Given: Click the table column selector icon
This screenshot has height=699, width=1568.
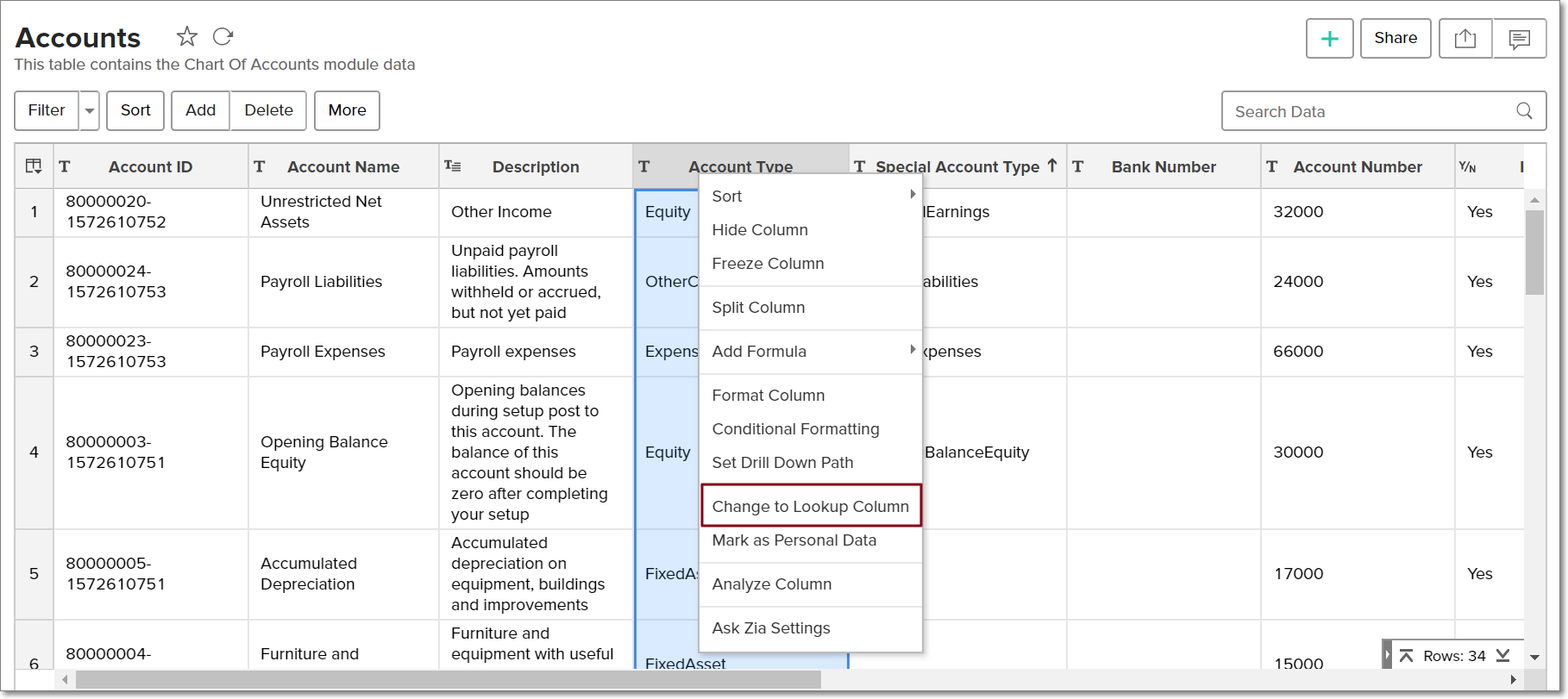Looking at the screenshot, I should tap(34, 166).
